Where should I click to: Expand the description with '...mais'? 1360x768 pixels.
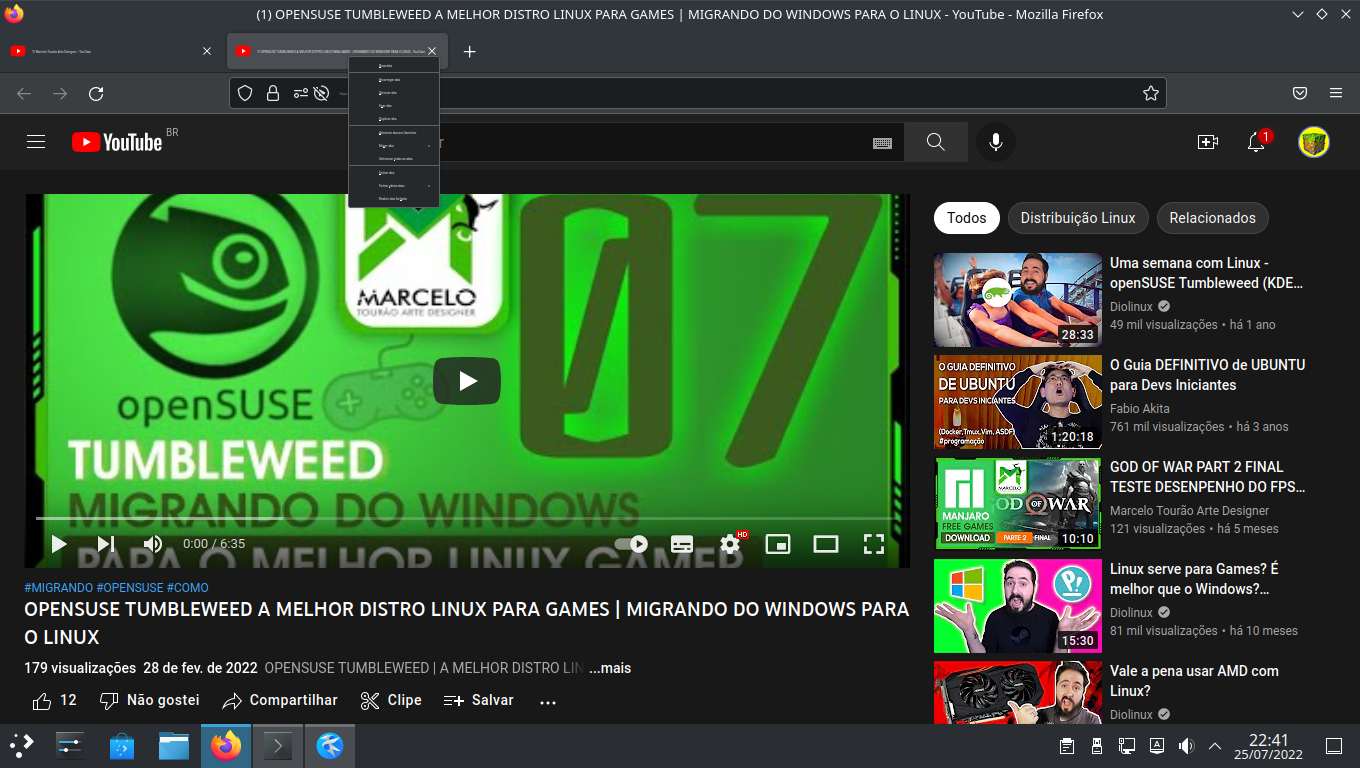[610, 668]
